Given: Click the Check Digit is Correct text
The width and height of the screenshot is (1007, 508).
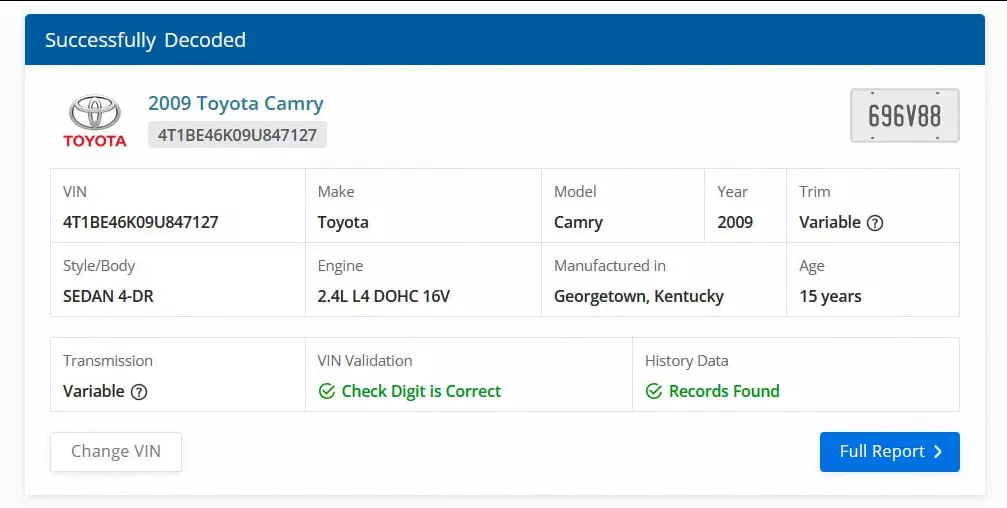Looking at the screenshot, I should (421, 391).
